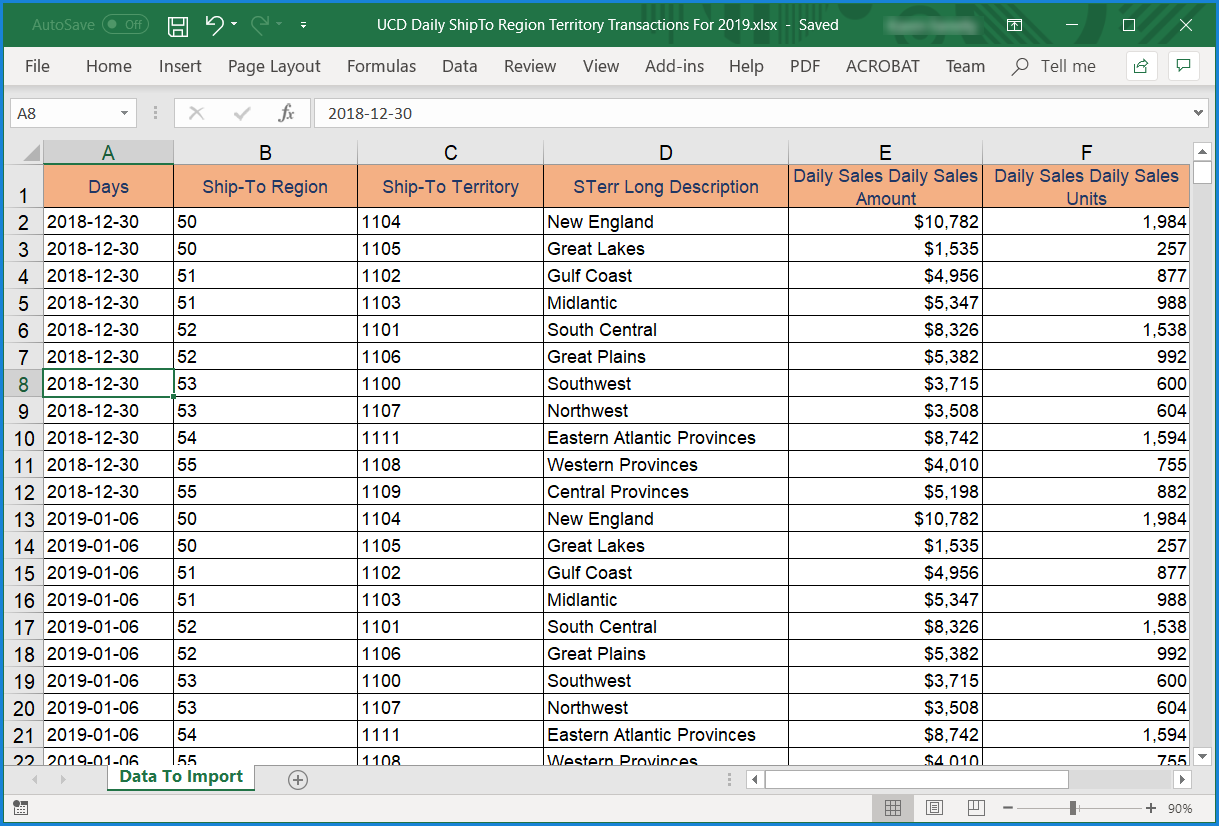The image size is (1219, 826).
Task: Click the Insert Function fx icon
Action: [286, 113]
